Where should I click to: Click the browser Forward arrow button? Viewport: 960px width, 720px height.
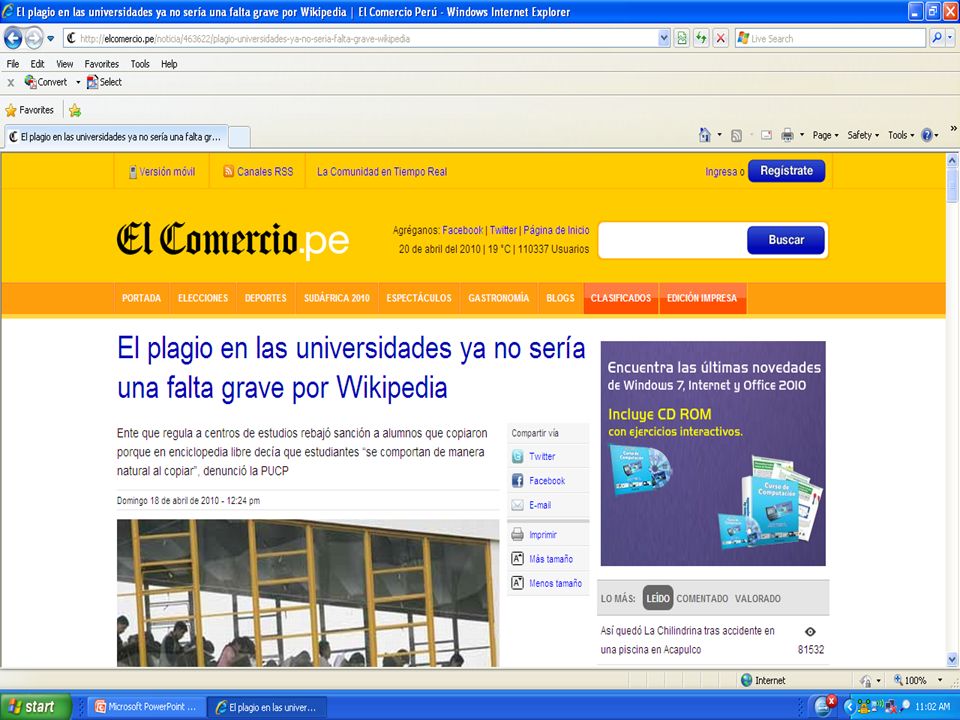pyautogui.click(x=34, y=38)
